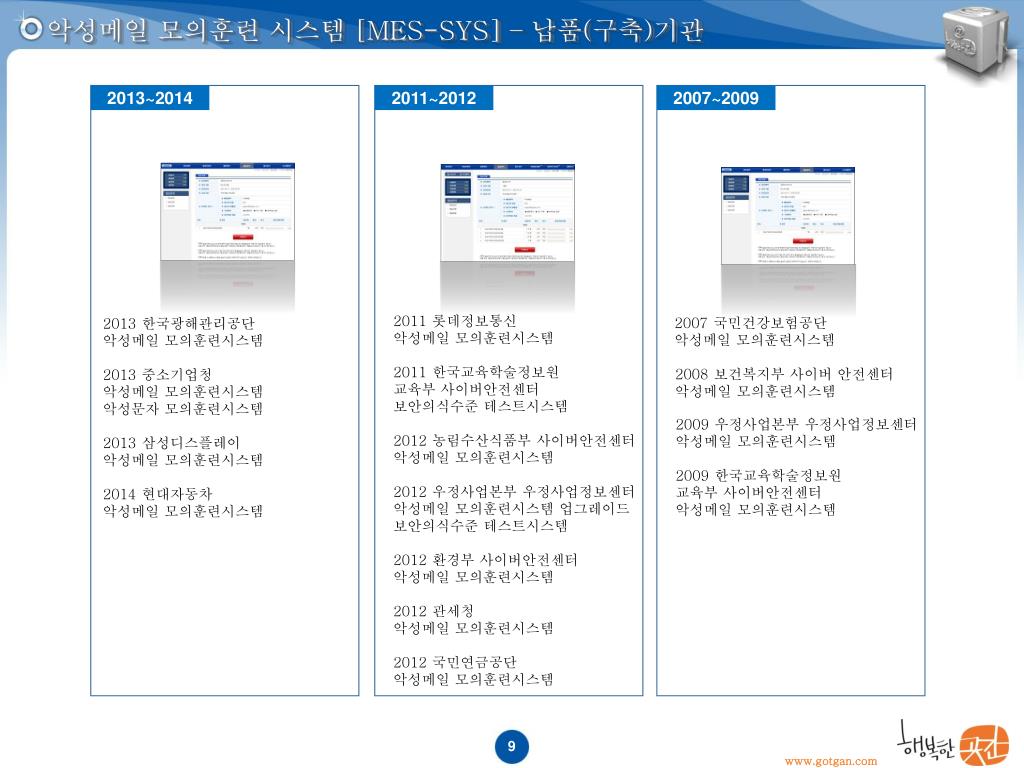
Task: Click 보안의식수준 테스트시스템 under 2011 한국교육학술정보원
Action: click(x=480, y=406)
